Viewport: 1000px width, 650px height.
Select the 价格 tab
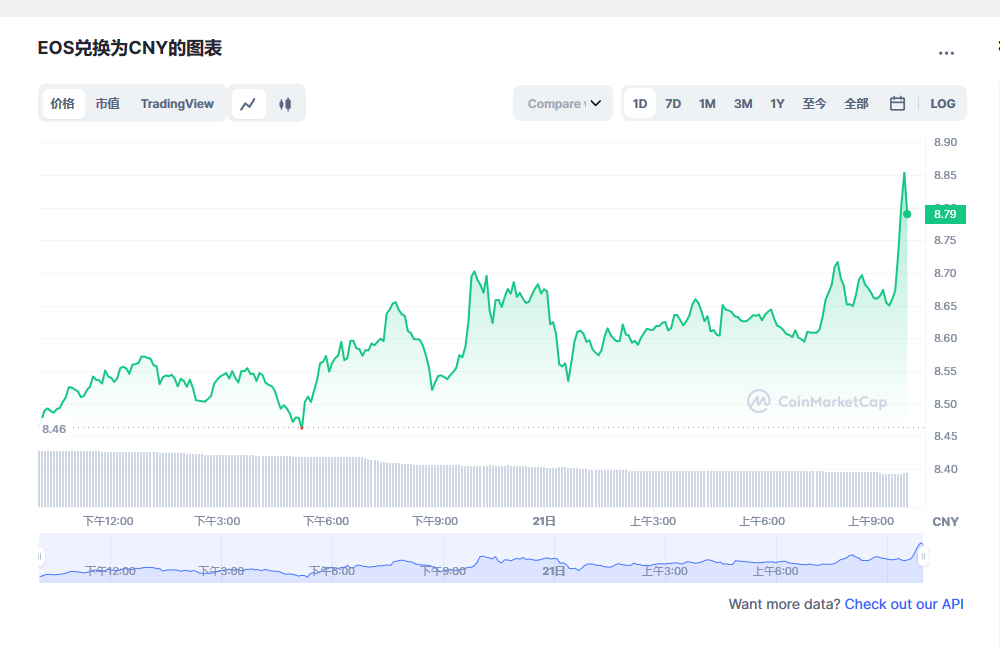(x=63, y=104)
